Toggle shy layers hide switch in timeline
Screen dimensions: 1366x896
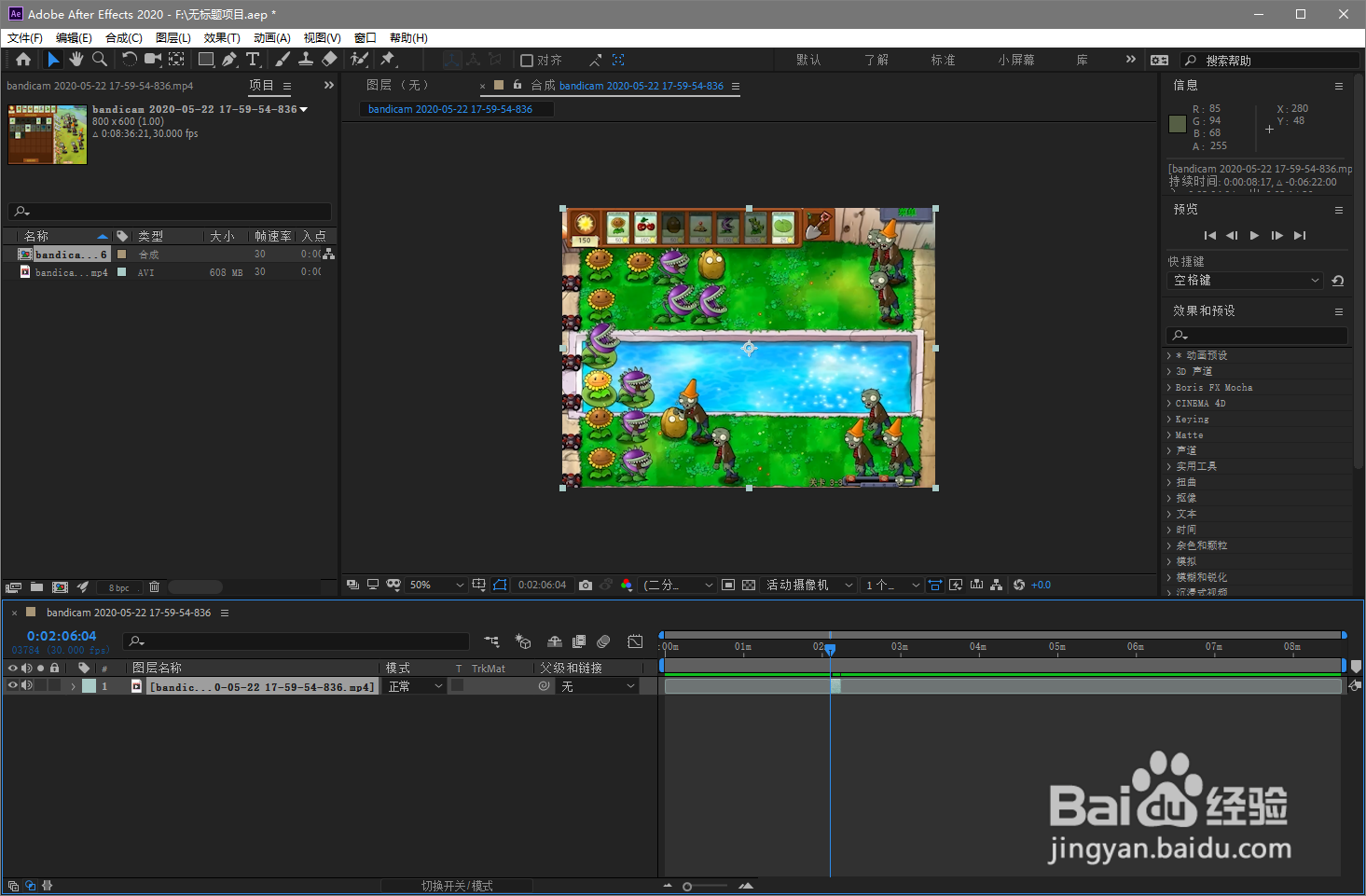[x=555, y=641]
